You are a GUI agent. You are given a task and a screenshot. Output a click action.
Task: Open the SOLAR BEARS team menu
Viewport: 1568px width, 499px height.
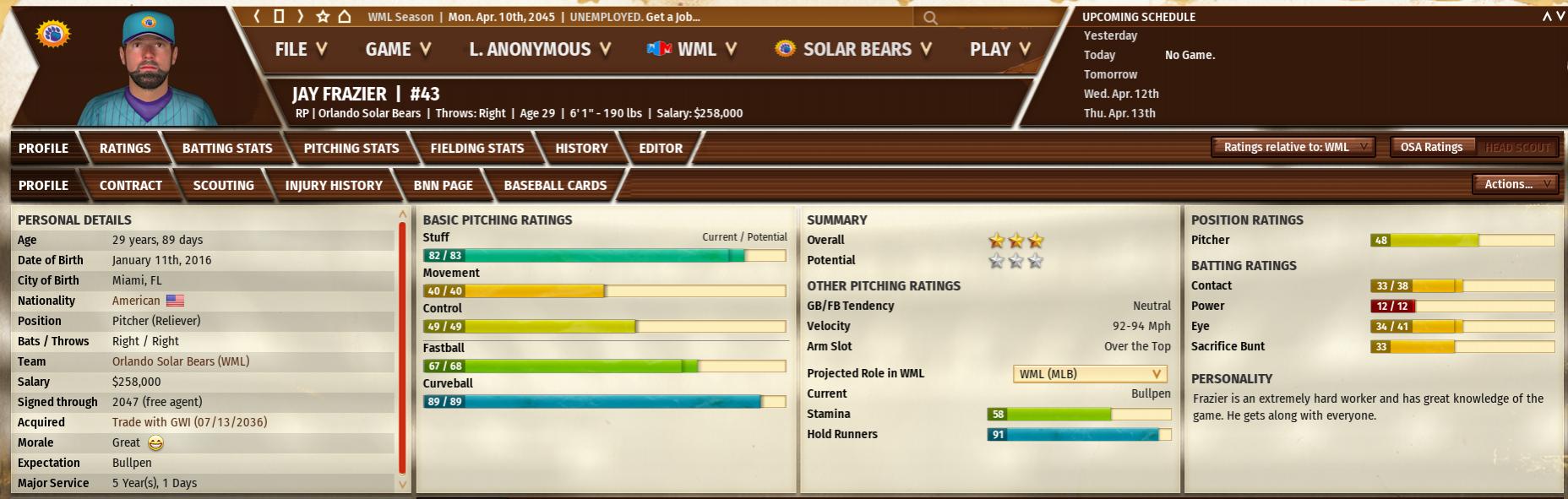coord(853,49)
